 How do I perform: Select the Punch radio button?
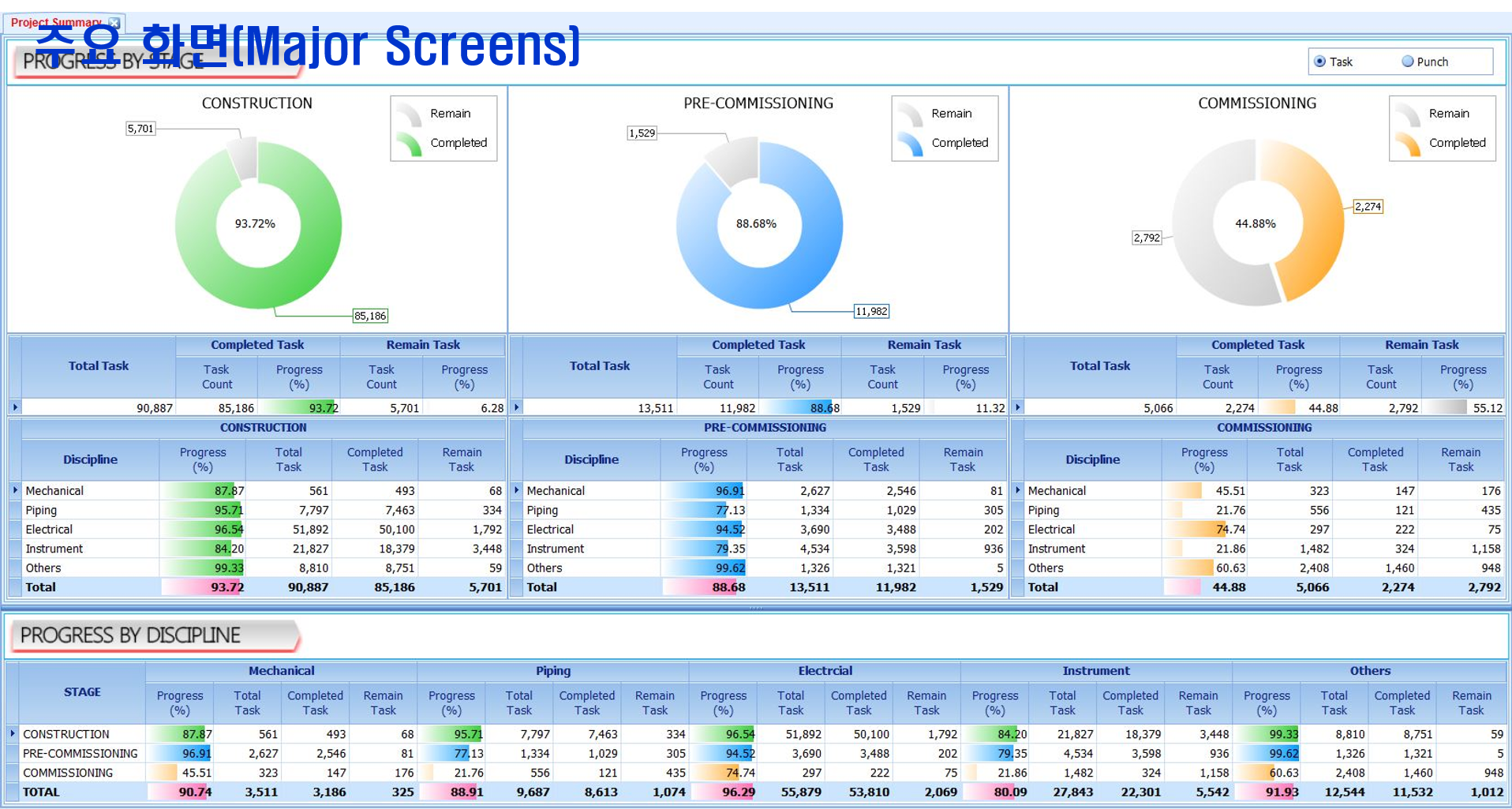coord(1407,62)
